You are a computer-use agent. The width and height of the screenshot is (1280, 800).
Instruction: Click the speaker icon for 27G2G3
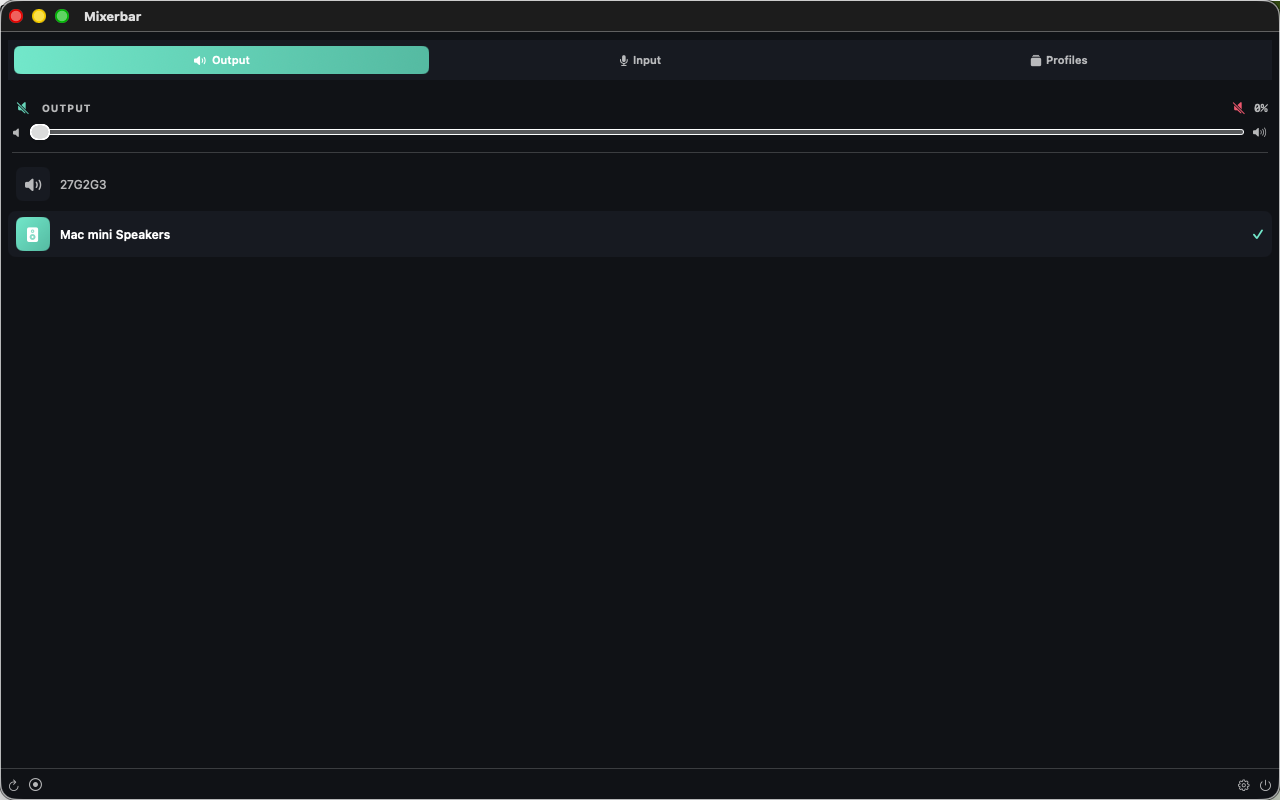(x=33, y=185)
